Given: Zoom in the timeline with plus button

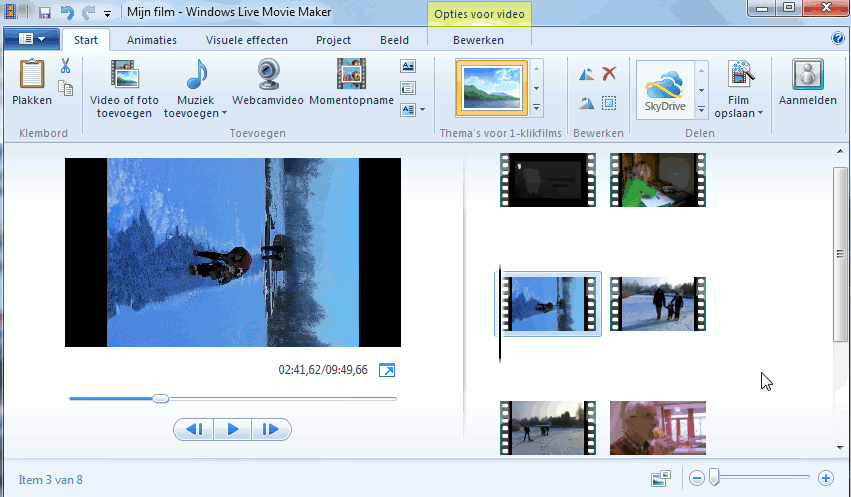Looking at the screenshot, I should 826,478.
